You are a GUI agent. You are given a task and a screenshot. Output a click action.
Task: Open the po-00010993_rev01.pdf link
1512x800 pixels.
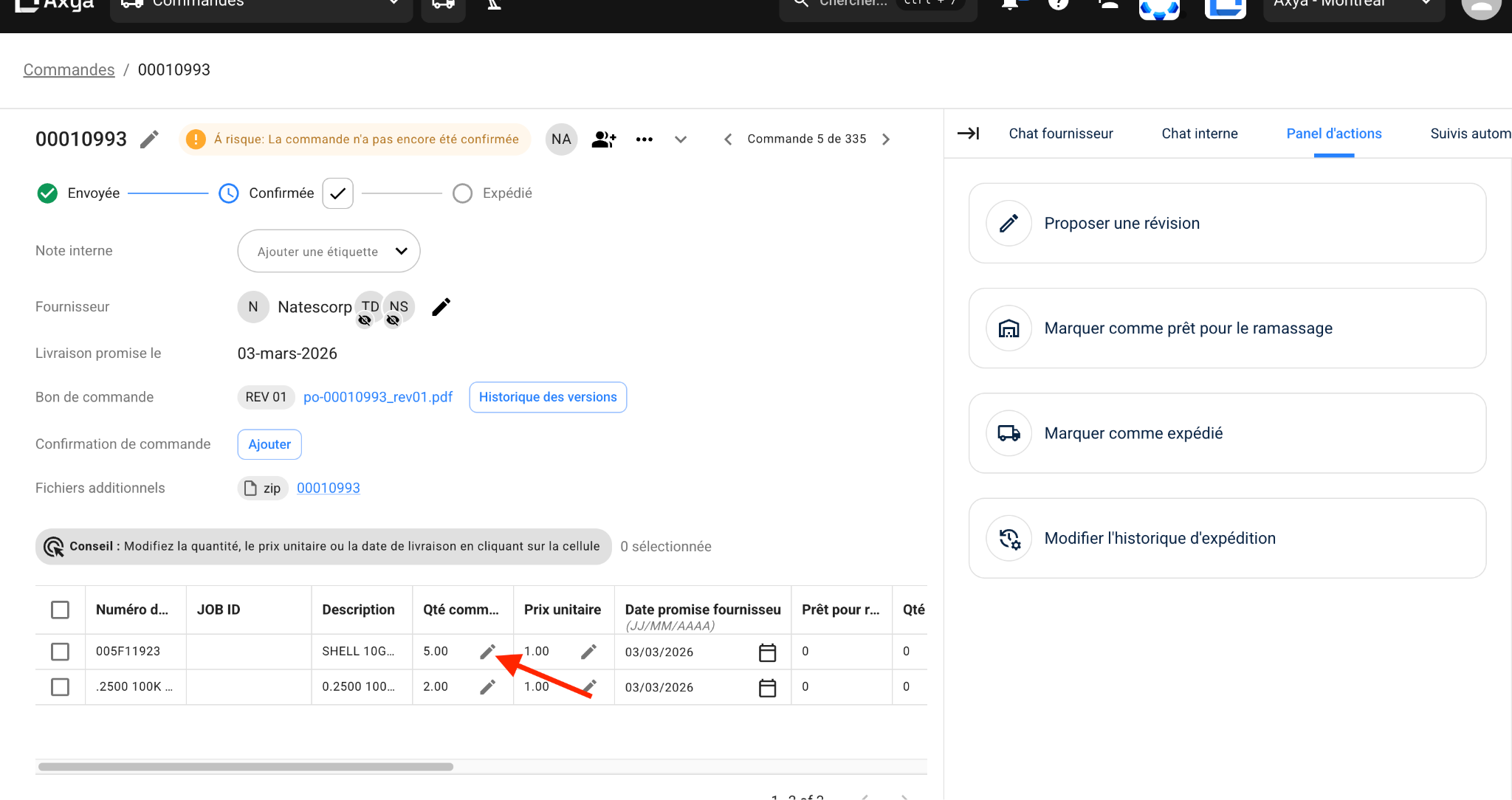click(377, 397)
